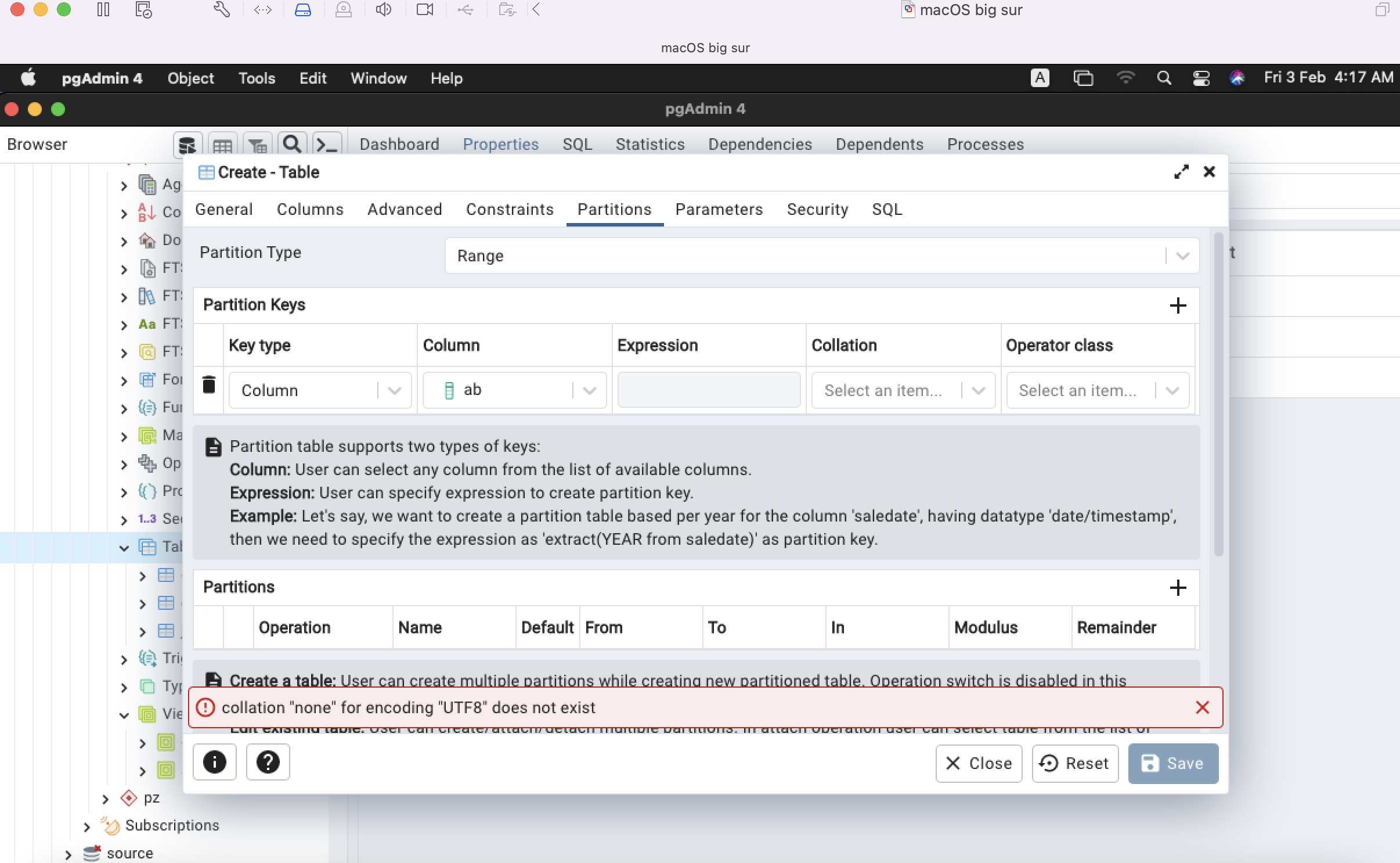Maximize the Create Table dialog
The width and height of the screenshot is (1400, 863).
pos(1182,171)
